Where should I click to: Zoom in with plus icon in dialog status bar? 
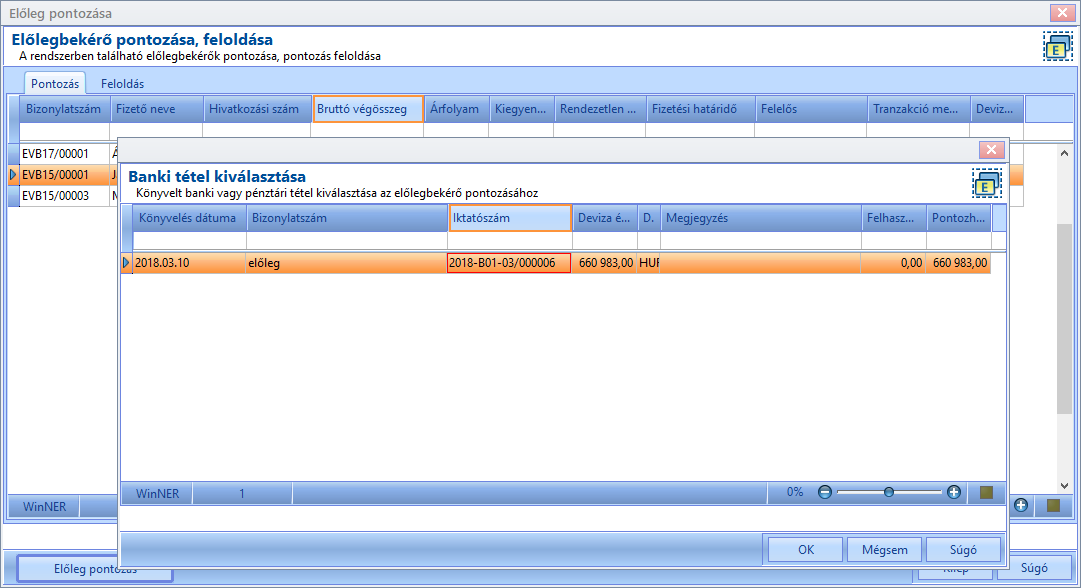tap(953, 492)
